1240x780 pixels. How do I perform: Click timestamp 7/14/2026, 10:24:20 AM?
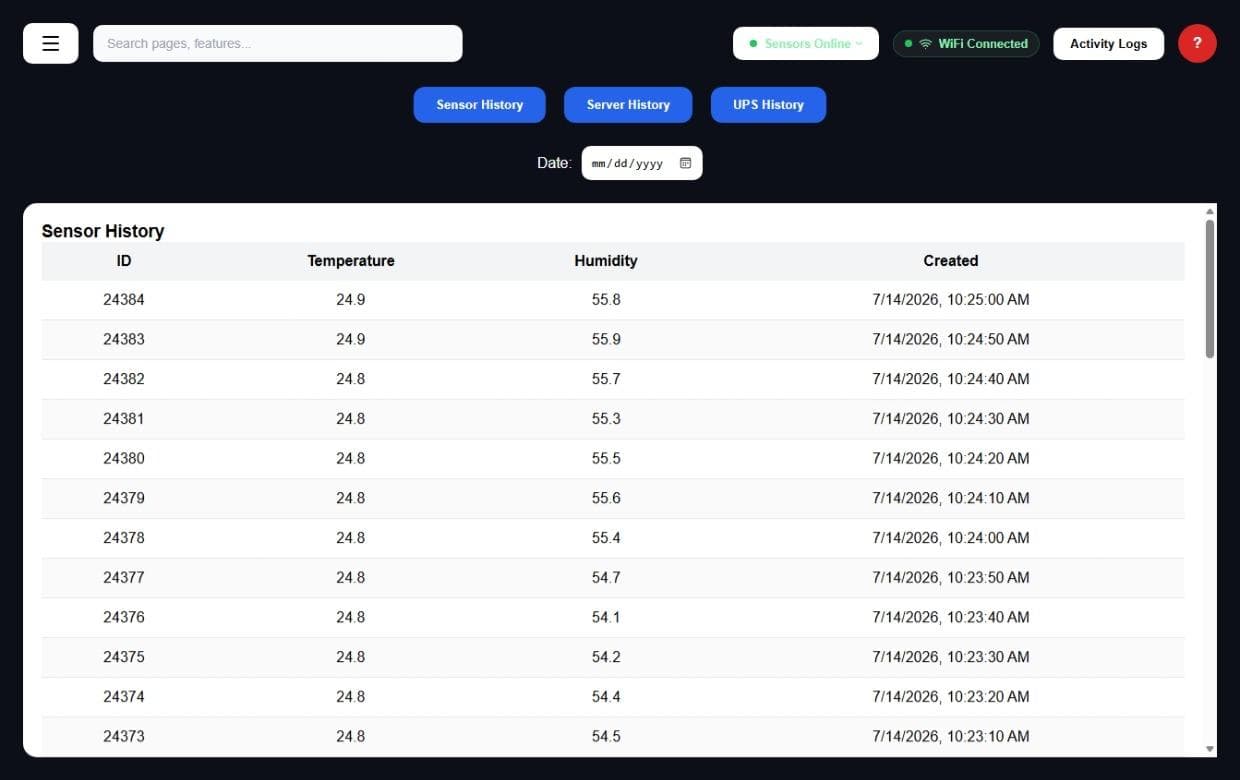tap(951, 459)
